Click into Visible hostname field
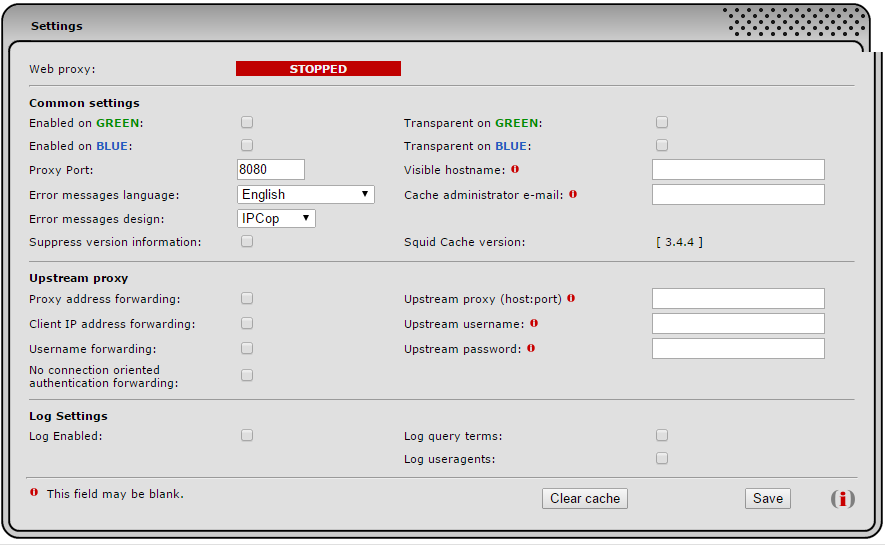 click(x=738, y=169)
